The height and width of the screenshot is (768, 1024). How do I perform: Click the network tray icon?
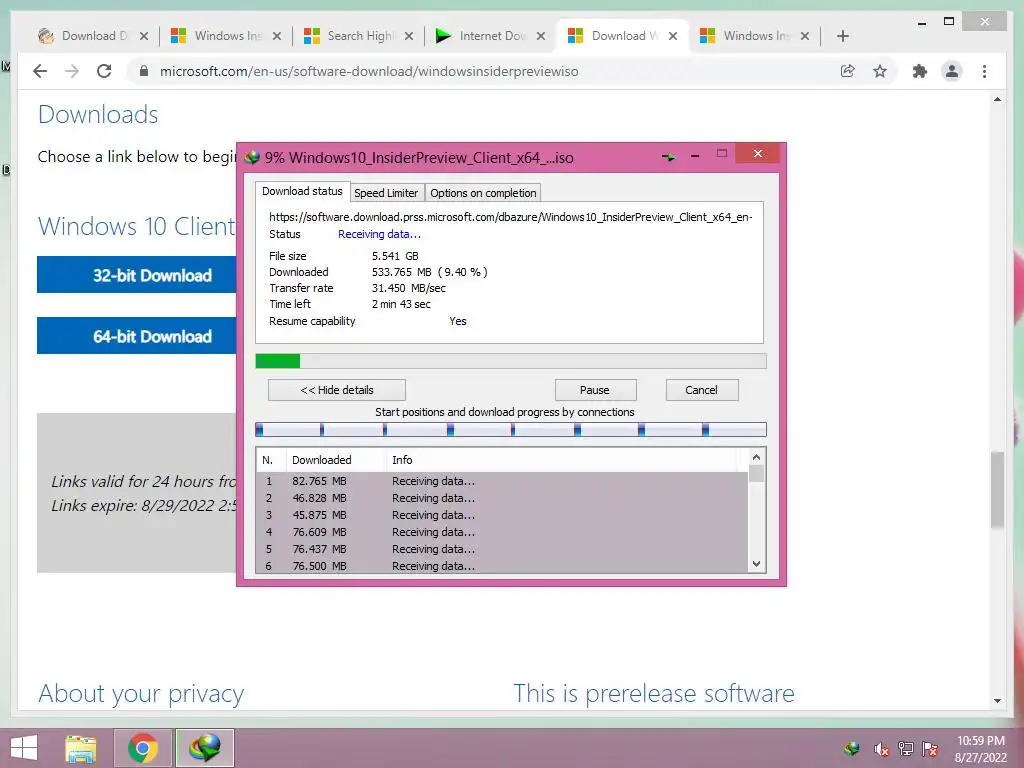tap(906, 748)
